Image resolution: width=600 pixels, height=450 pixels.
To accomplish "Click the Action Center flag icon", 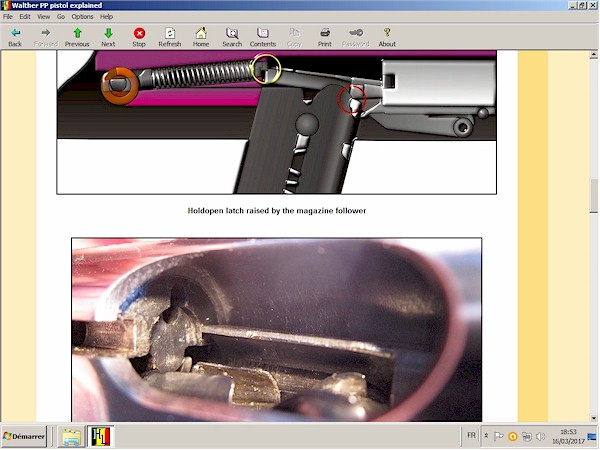I will [x=499, y=436].
